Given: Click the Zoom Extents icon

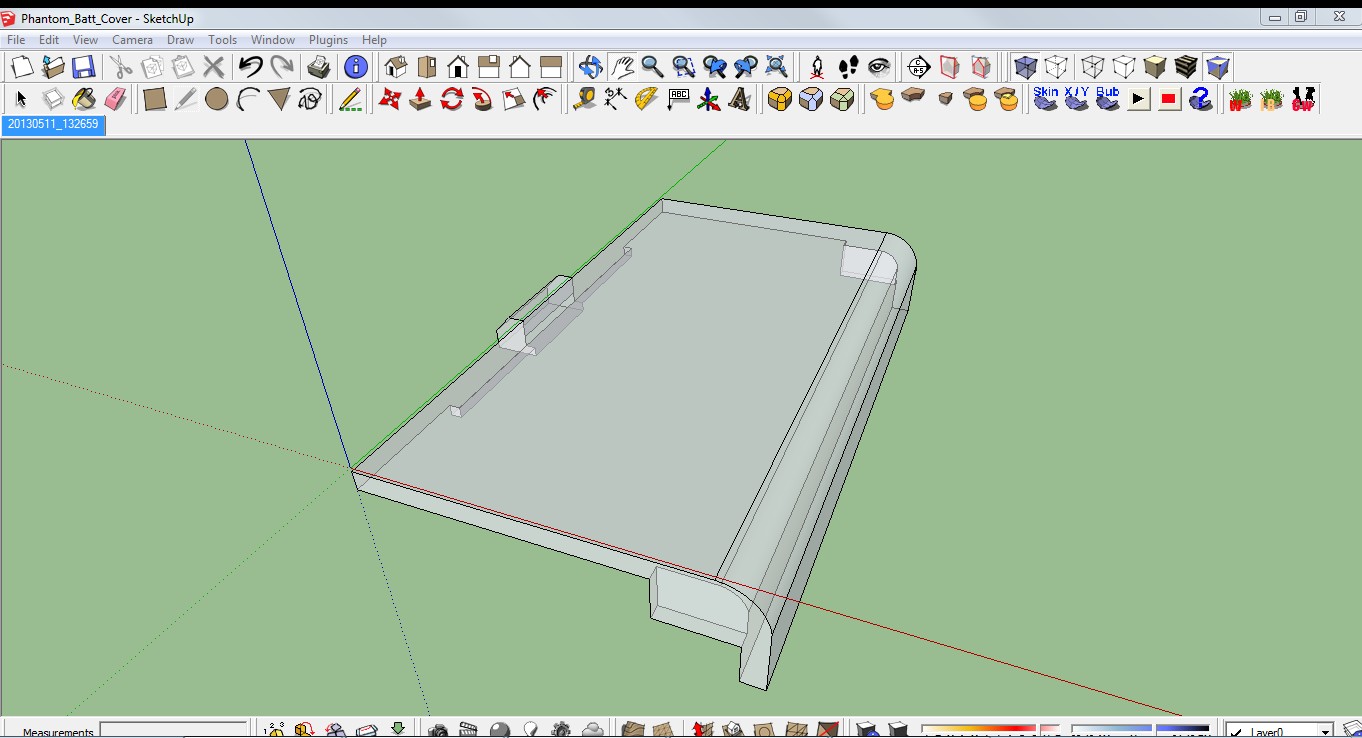Looking at the screenshot, I should [x=777, y=67].
